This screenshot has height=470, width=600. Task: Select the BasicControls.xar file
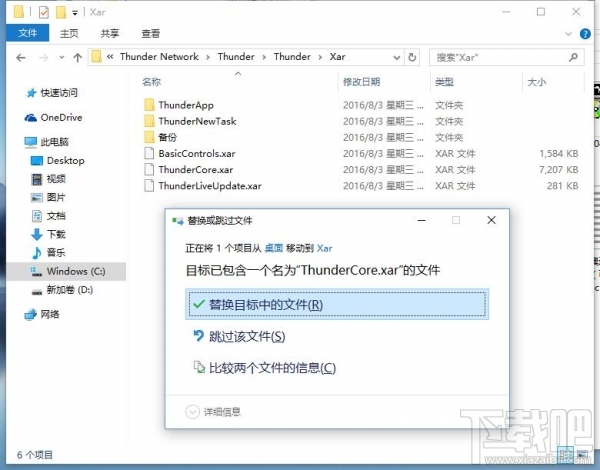197,153
